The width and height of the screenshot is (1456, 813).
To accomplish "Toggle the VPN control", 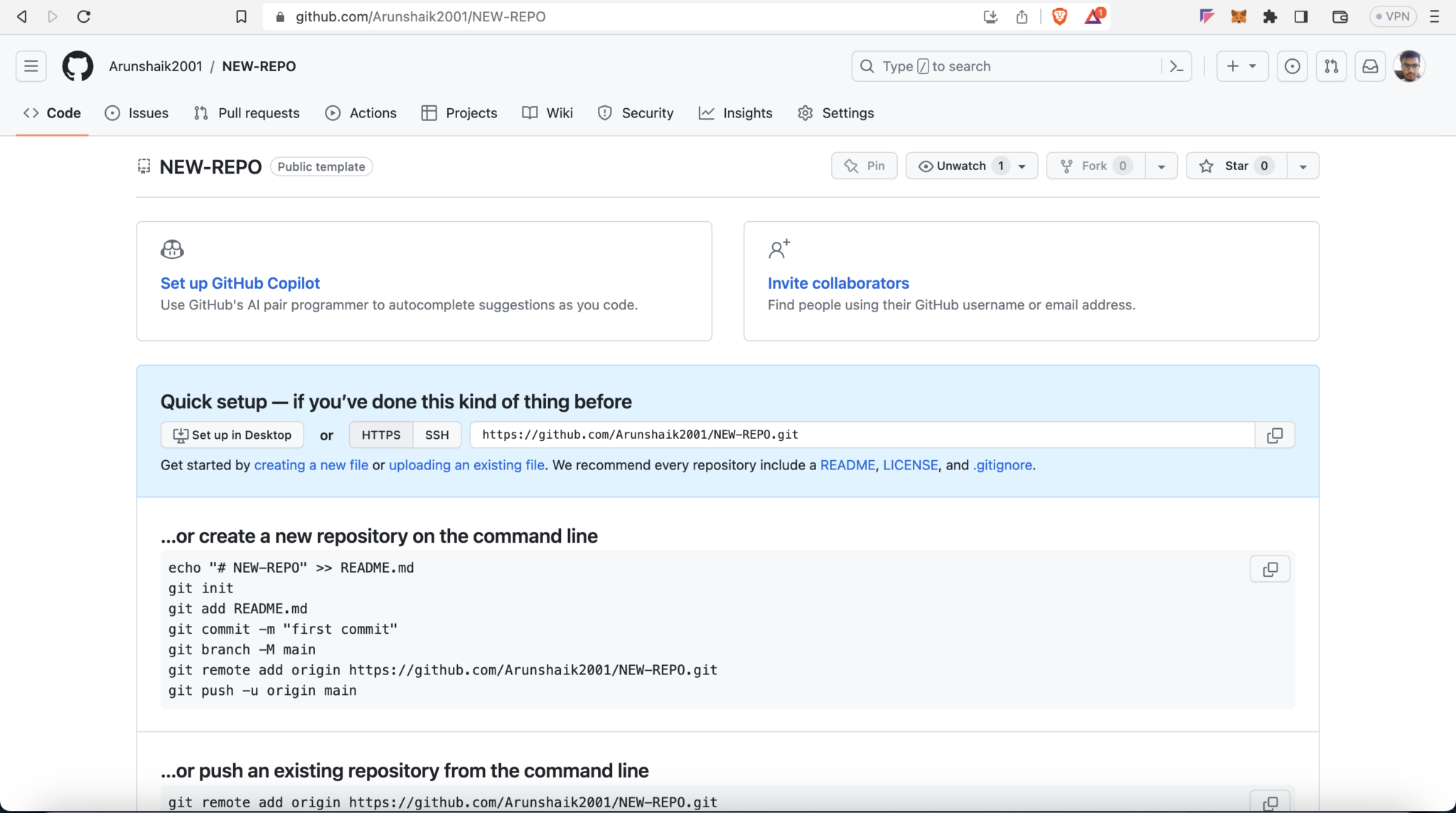I will point(1393,16).
